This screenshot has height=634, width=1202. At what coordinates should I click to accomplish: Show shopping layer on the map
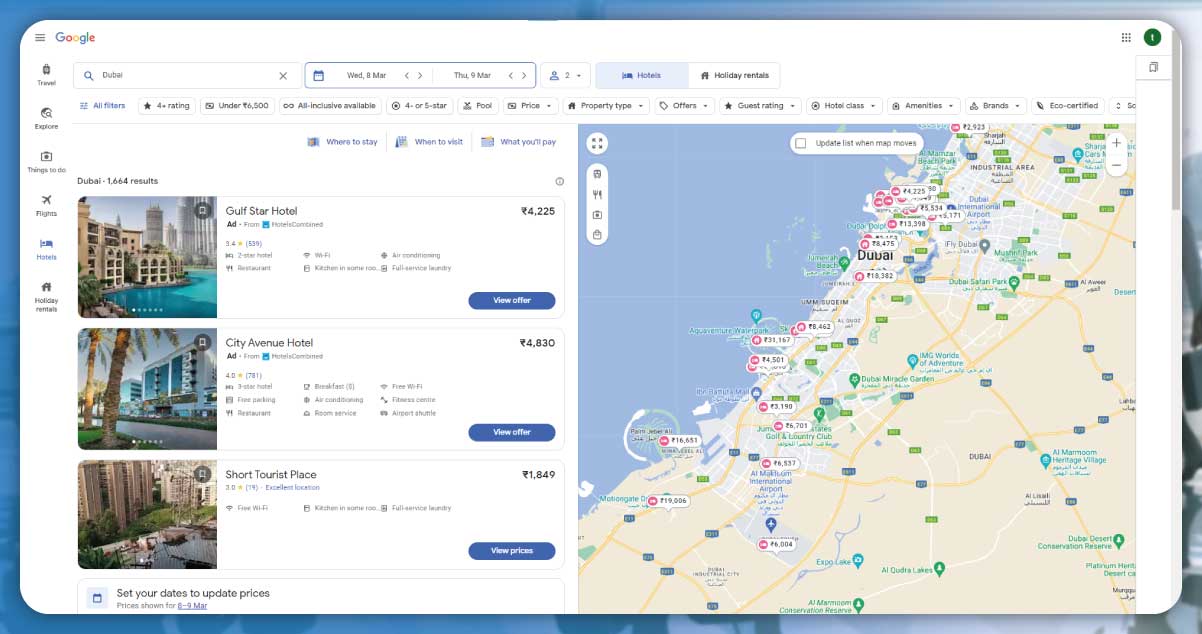click(597, 235)
